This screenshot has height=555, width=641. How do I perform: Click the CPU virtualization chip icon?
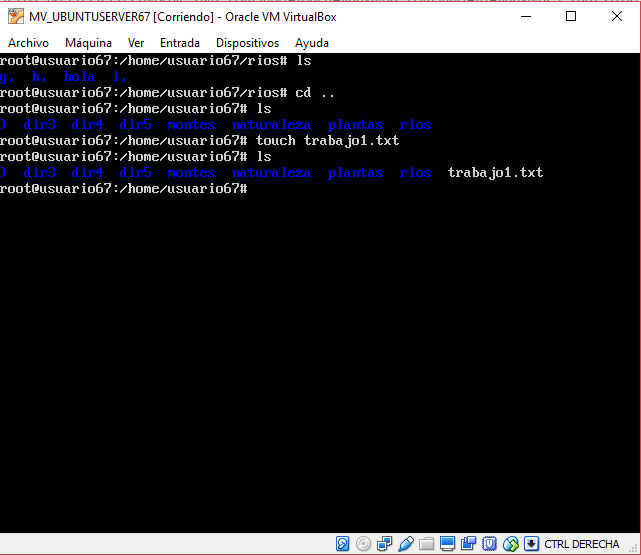pyautogui.click(x=490, y=543)
